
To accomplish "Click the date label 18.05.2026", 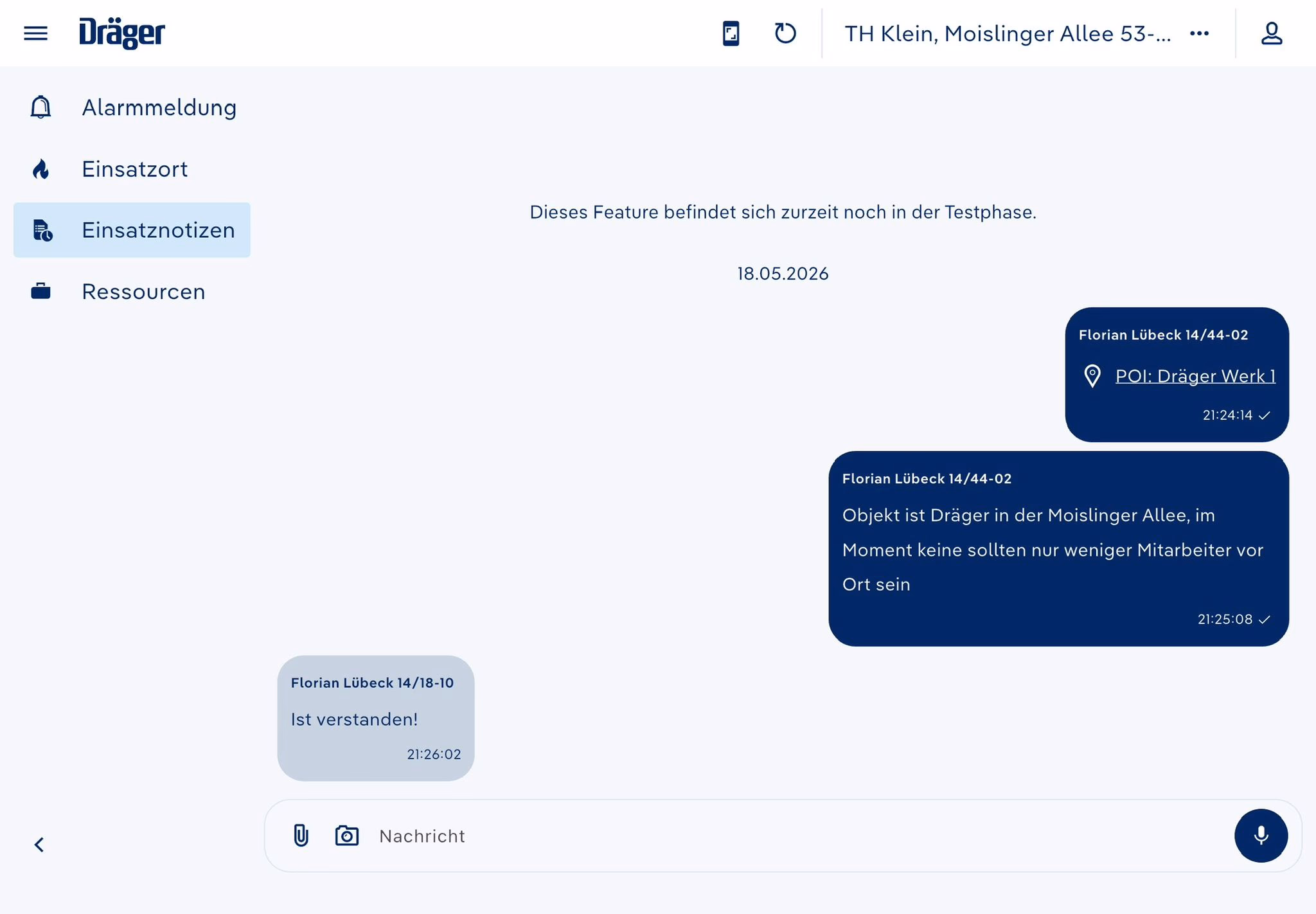I will 783,274.
